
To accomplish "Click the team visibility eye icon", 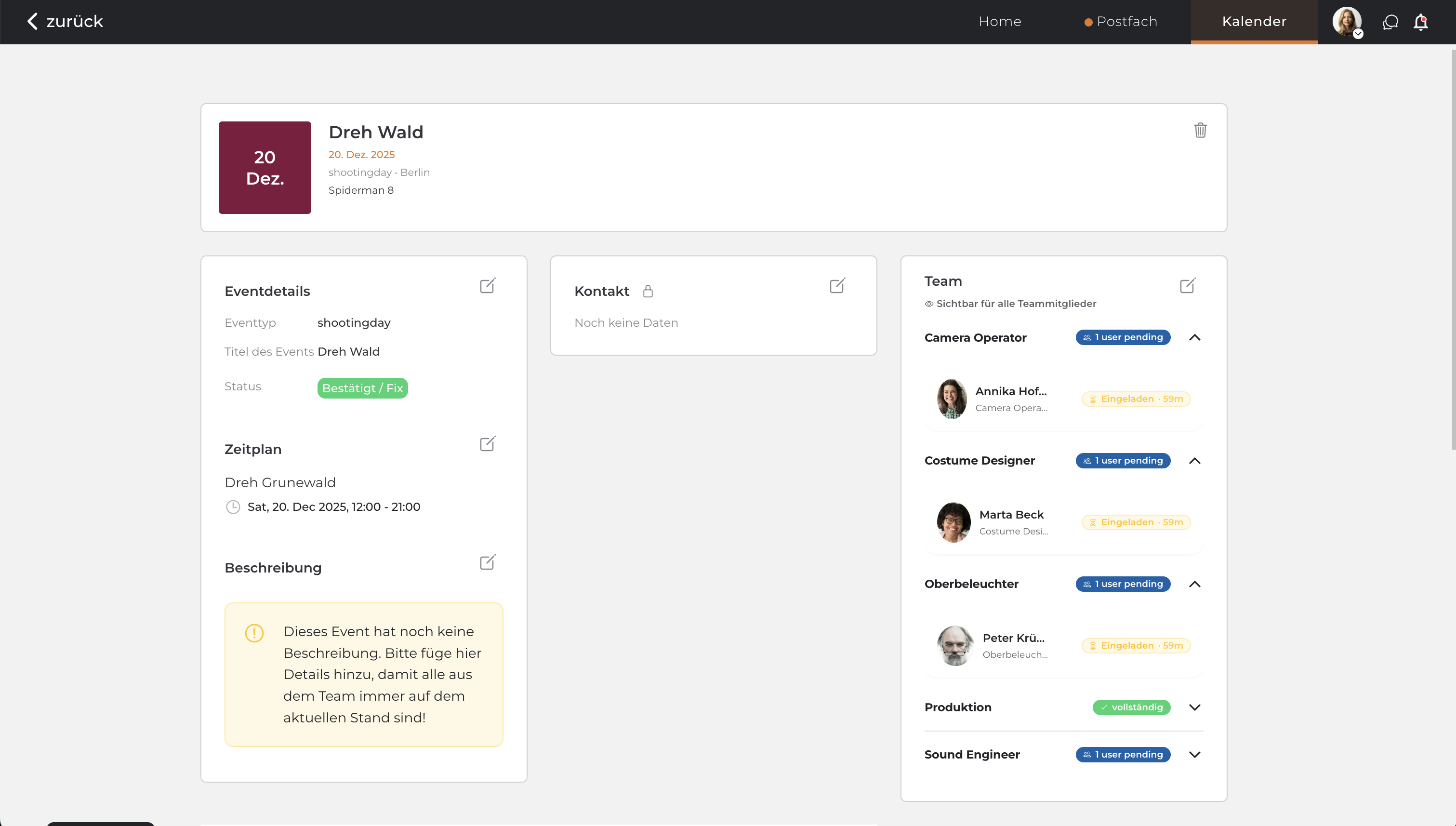I will click(x=929, y=304).
